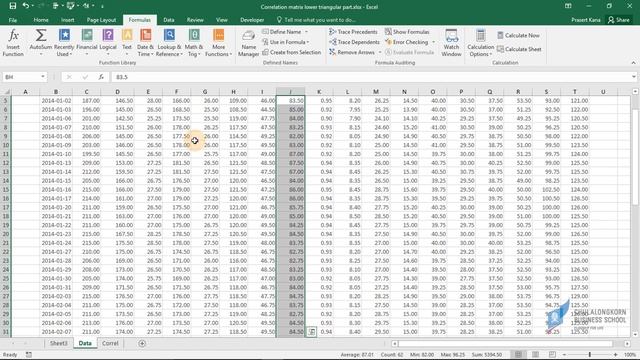Collapse the ribbon
This screenshot has width=640, height=360.
click(633, 63)
